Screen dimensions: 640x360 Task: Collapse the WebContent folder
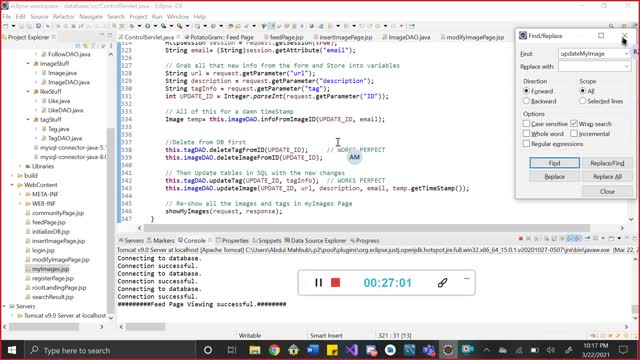pyautogui.click(x=12, y=185)
